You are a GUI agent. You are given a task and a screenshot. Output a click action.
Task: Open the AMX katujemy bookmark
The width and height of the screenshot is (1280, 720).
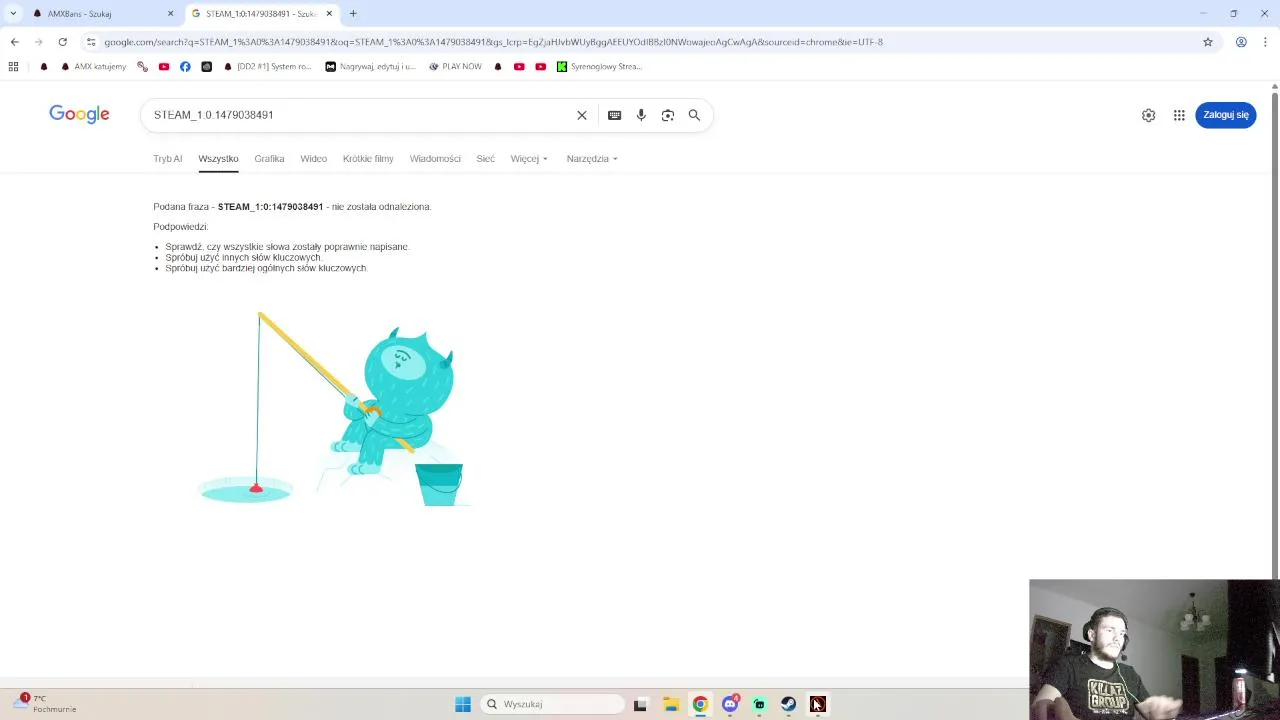(94, 66)
